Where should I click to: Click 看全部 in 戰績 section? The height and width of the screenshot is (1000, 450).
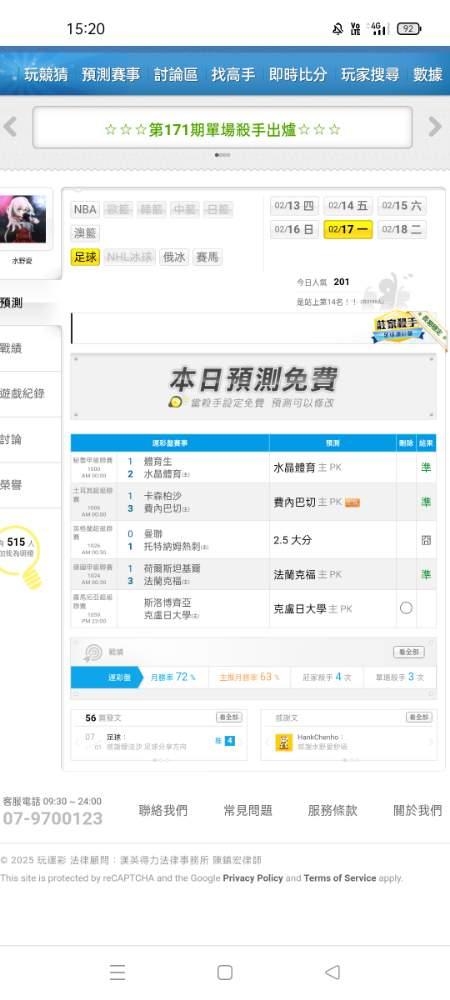point(409,652)
